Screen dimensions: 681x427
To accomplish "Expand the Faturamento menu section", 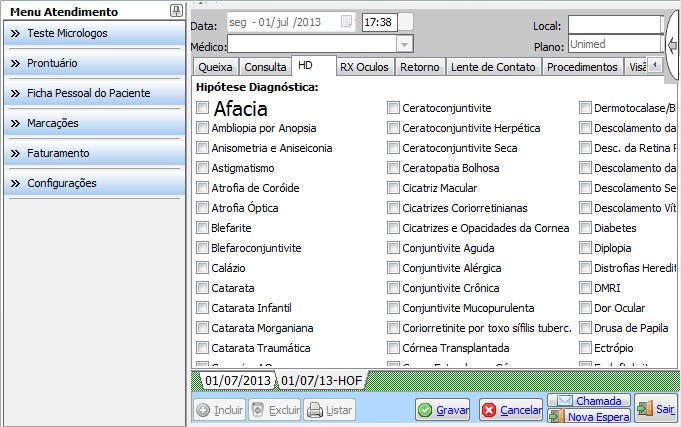I will (93, 153).
